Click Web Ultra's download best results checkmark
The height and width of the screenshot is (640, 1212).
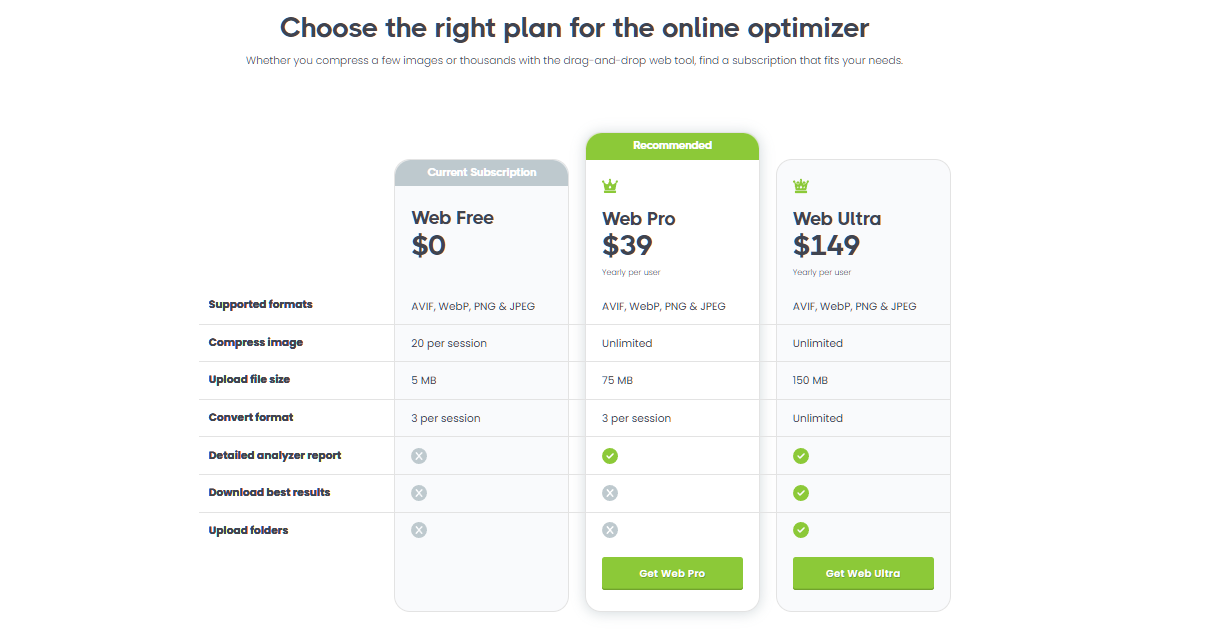tap(801, 493)
